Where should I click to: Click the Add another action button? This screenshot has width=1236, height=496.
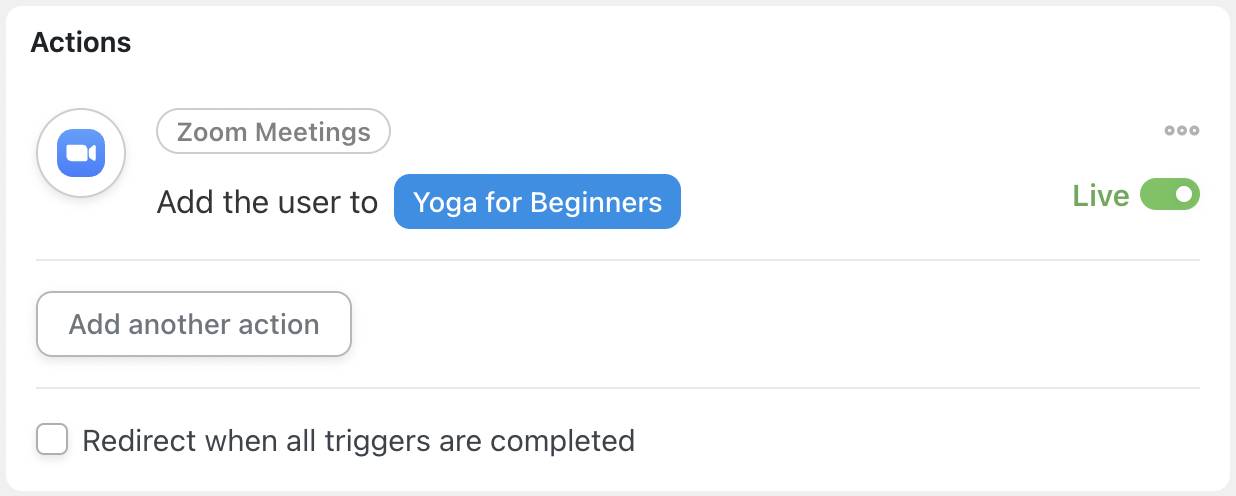point(194,324)
